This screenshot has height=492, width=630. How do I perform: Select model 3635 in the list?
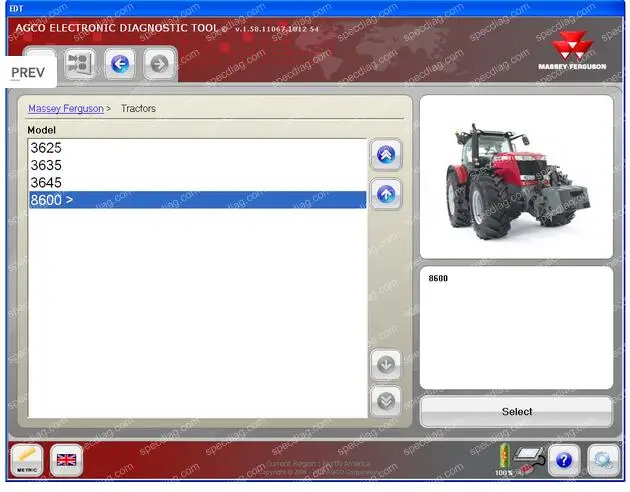point(197,165)
